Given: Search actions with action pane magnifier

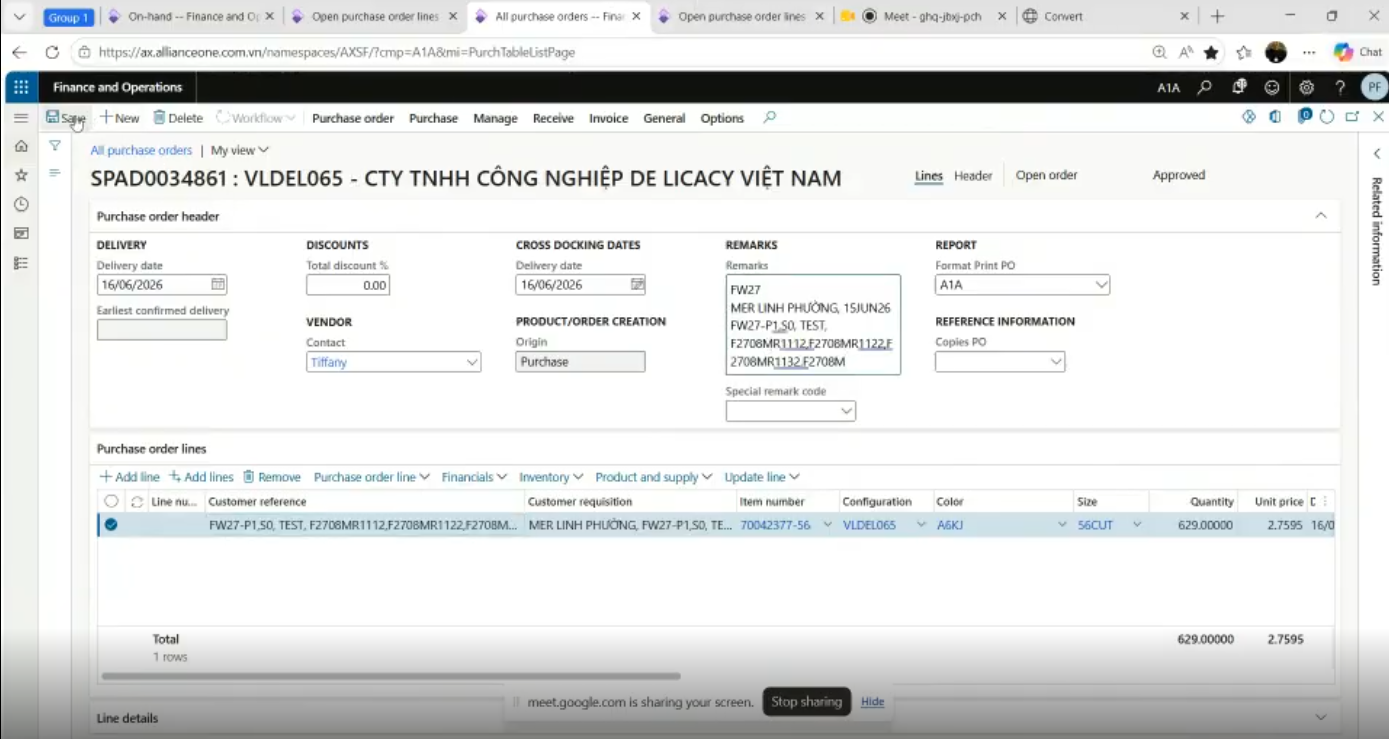Looking at the screenshot, I should (x=769, y=118).
